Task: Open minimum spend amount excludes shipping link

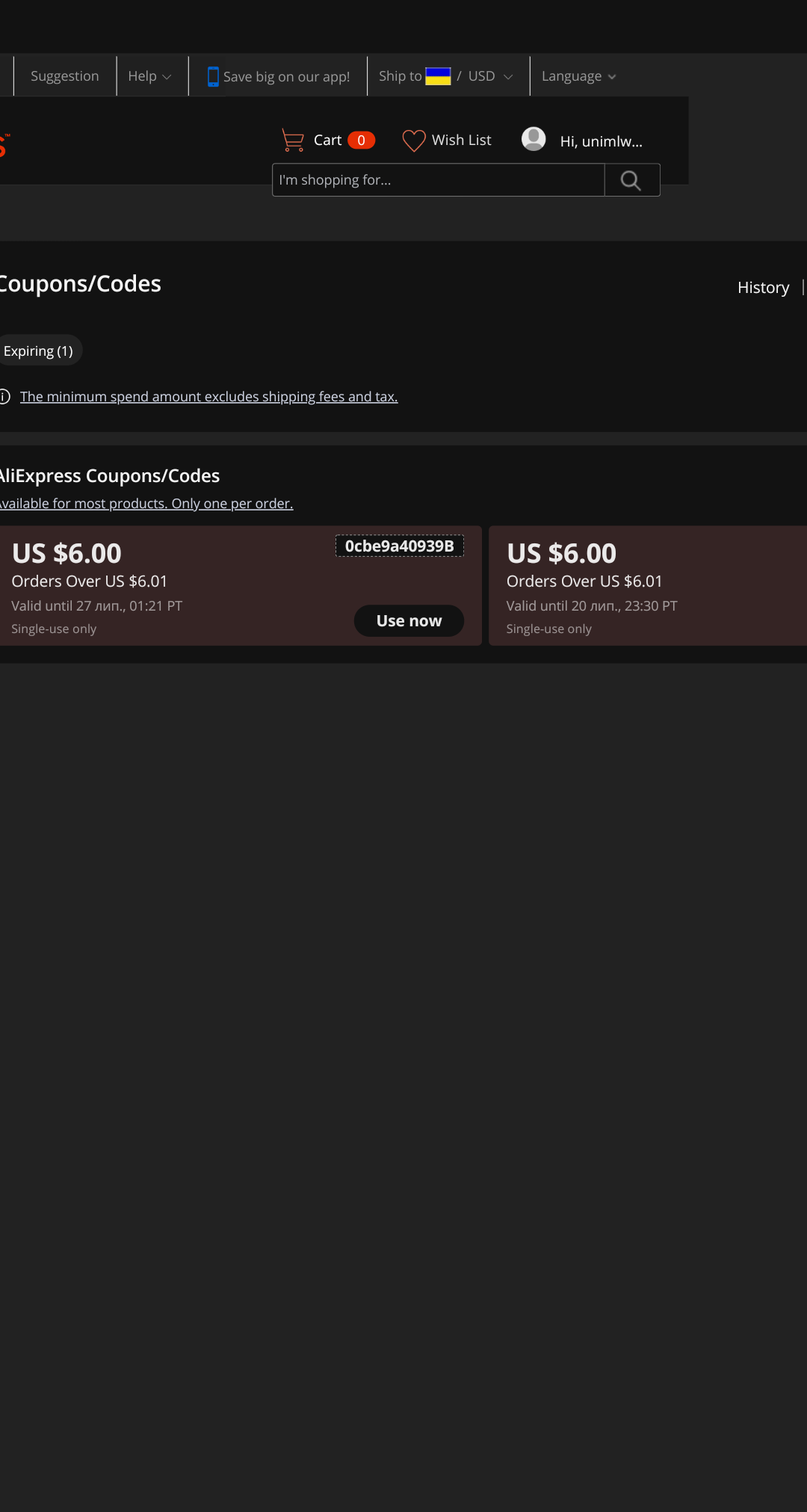Action: (x=209, y=397)
